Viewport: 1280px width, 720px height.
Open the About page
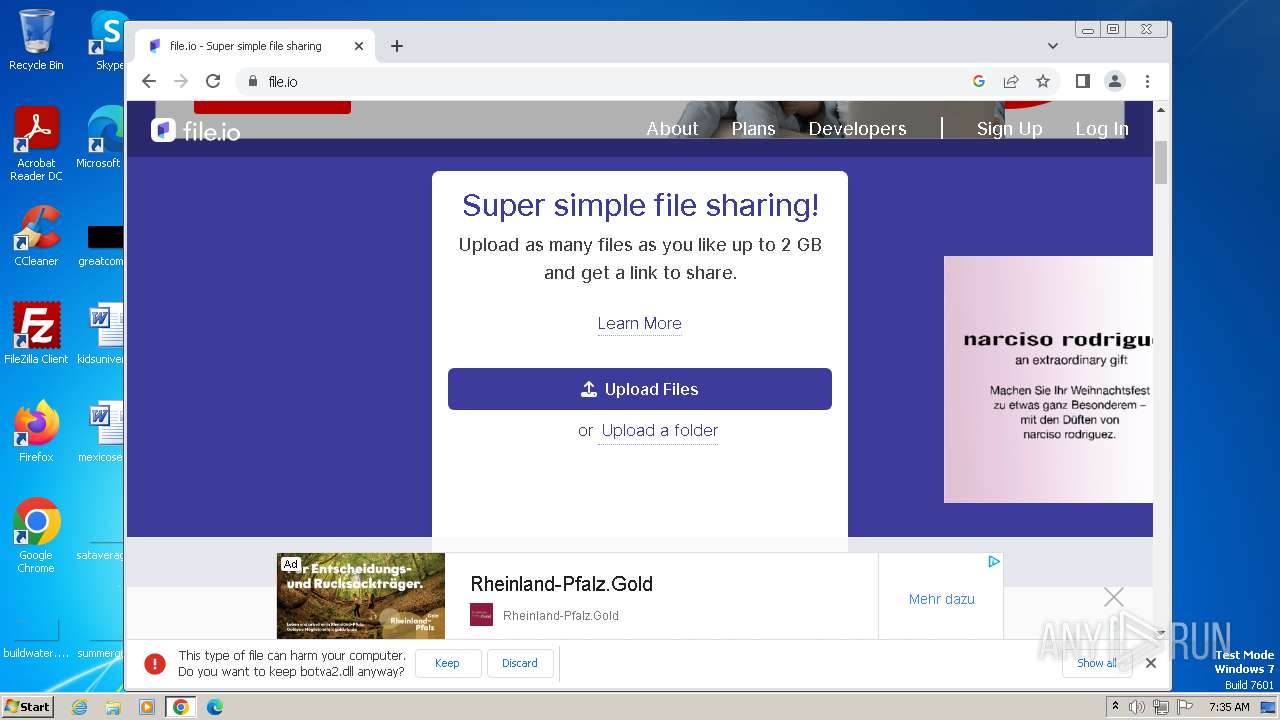[672, 129]
